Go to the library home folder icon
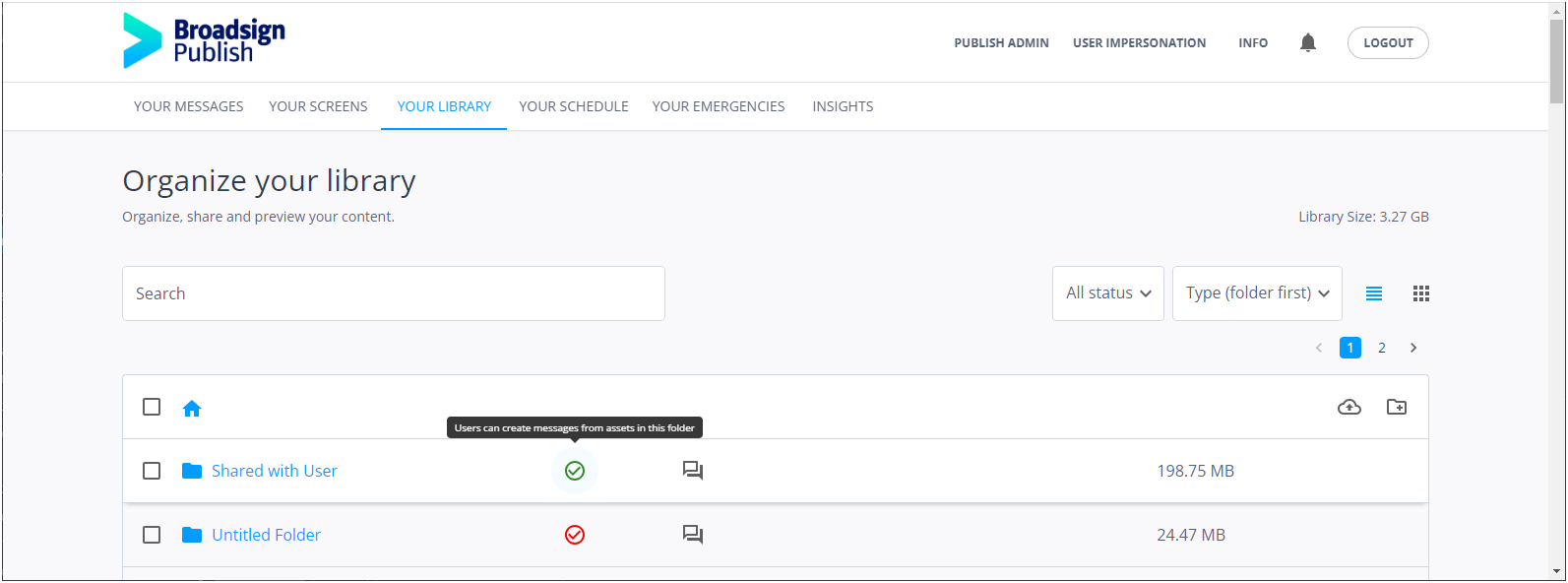This screenshot has width=1568, height=583. pyautogui.click(x=192, y=408)
